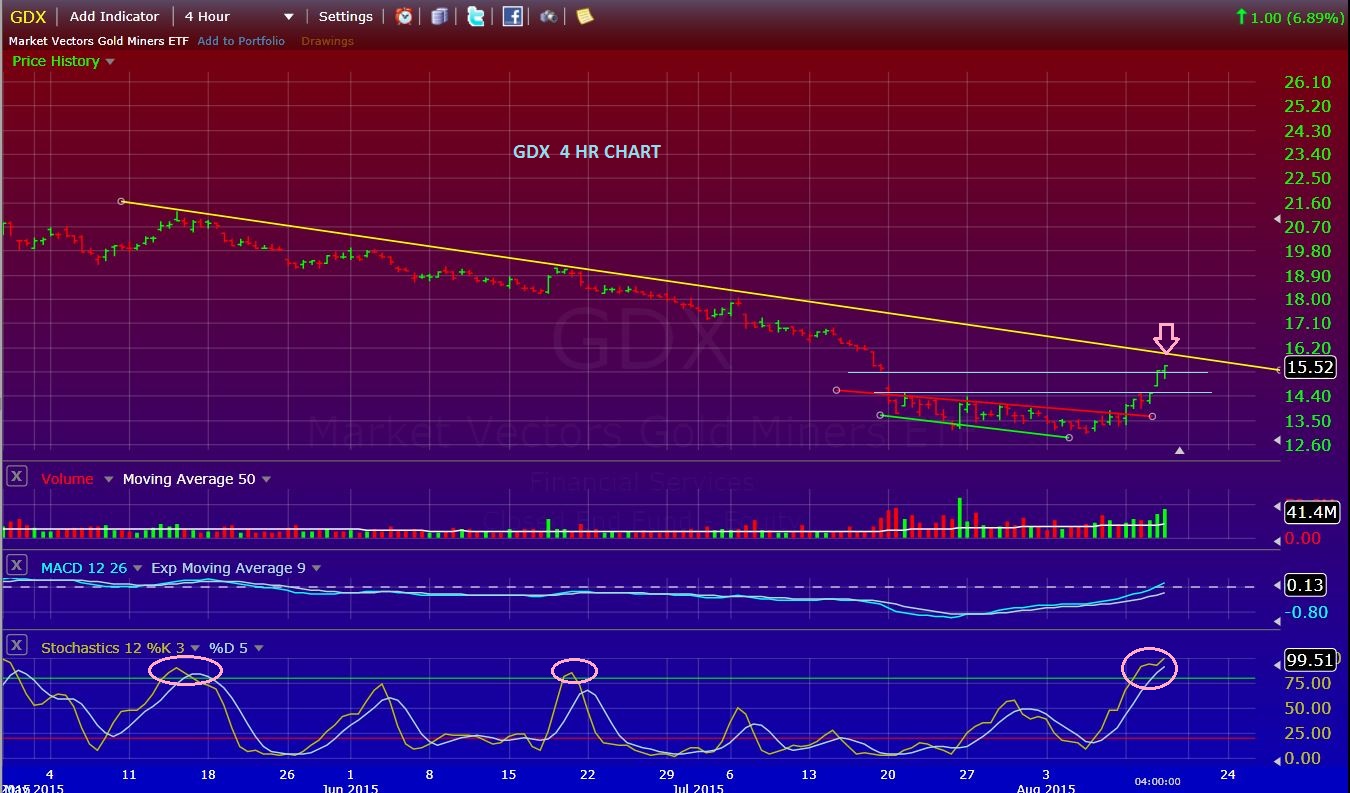The width and height of the screenshot is (1350, 793).
Task: Click the pink down arrow annotation on chart
Action: pos(1166,337)
